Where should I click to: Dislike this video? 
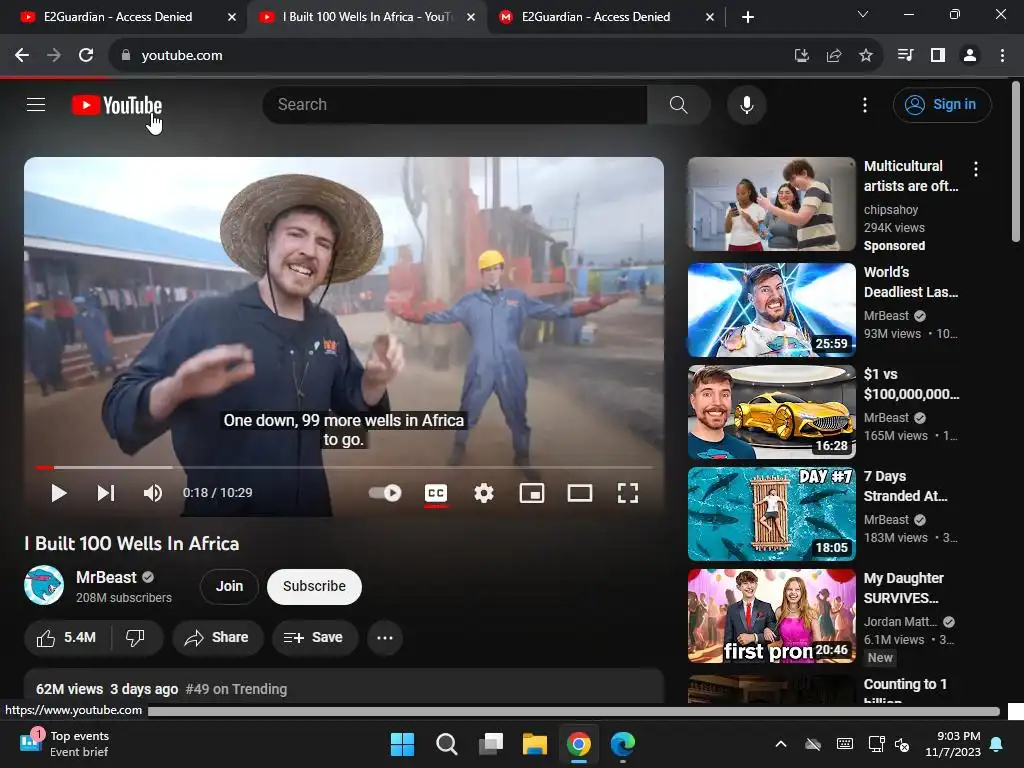tap(135, 637)
